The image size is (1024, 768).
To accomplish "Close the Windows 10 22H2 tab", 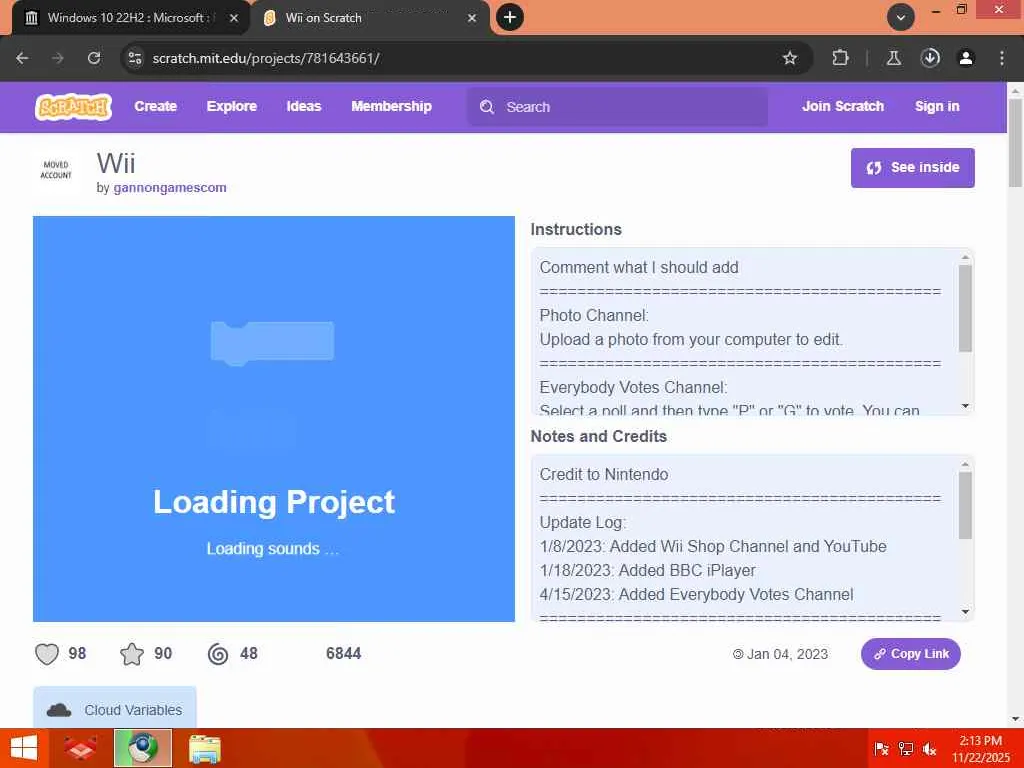I will (x=234, y=18).
